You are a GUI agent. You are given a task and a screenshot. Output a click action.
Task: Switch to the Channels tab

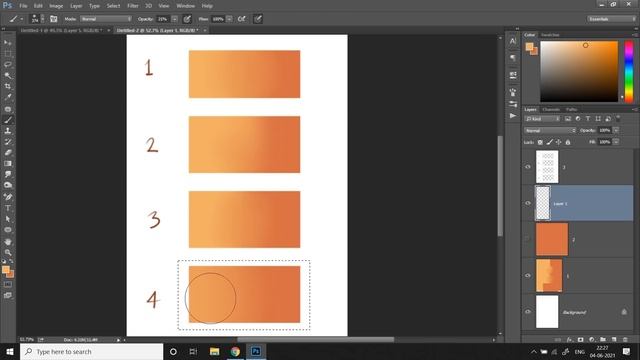(x=551, y=109)
